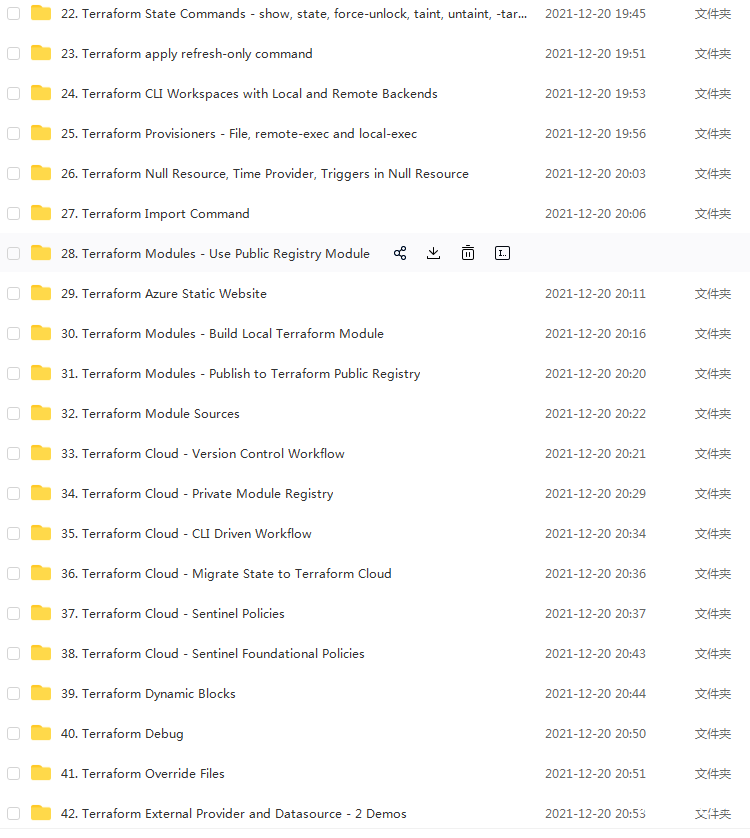Tick checkbox for 23. Terraform apply refresh-only
The width and height of the screenshot is (750, 838).
(13, 54)
